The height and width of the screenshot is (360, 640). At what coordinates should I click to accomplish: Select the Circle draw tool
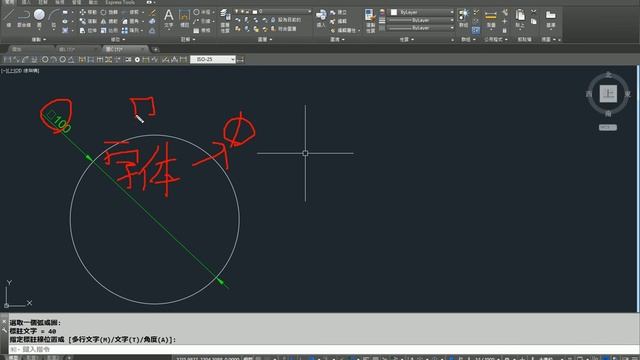coord(39,17)
